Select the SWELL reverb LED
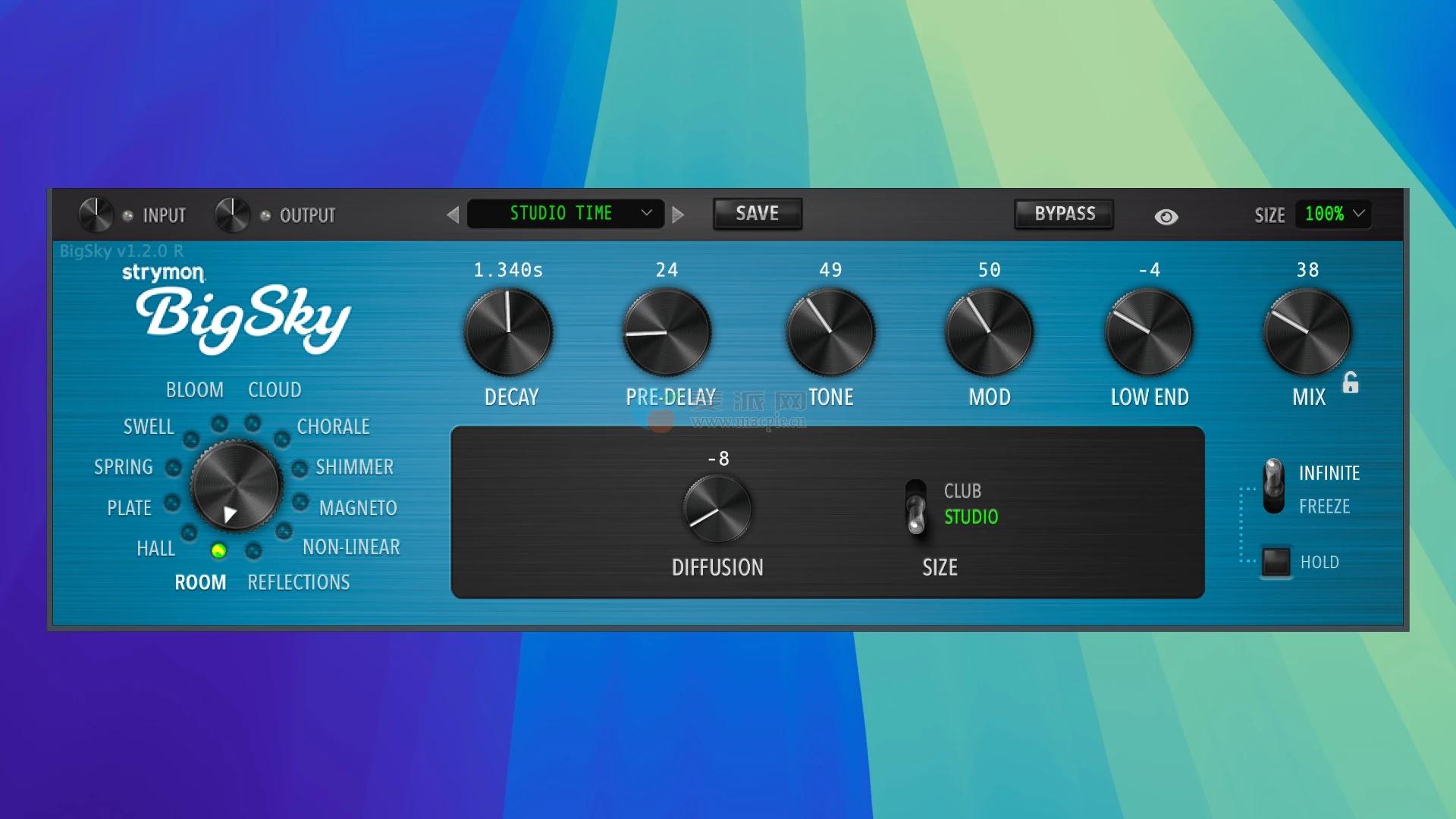 [x=191, y=439]
